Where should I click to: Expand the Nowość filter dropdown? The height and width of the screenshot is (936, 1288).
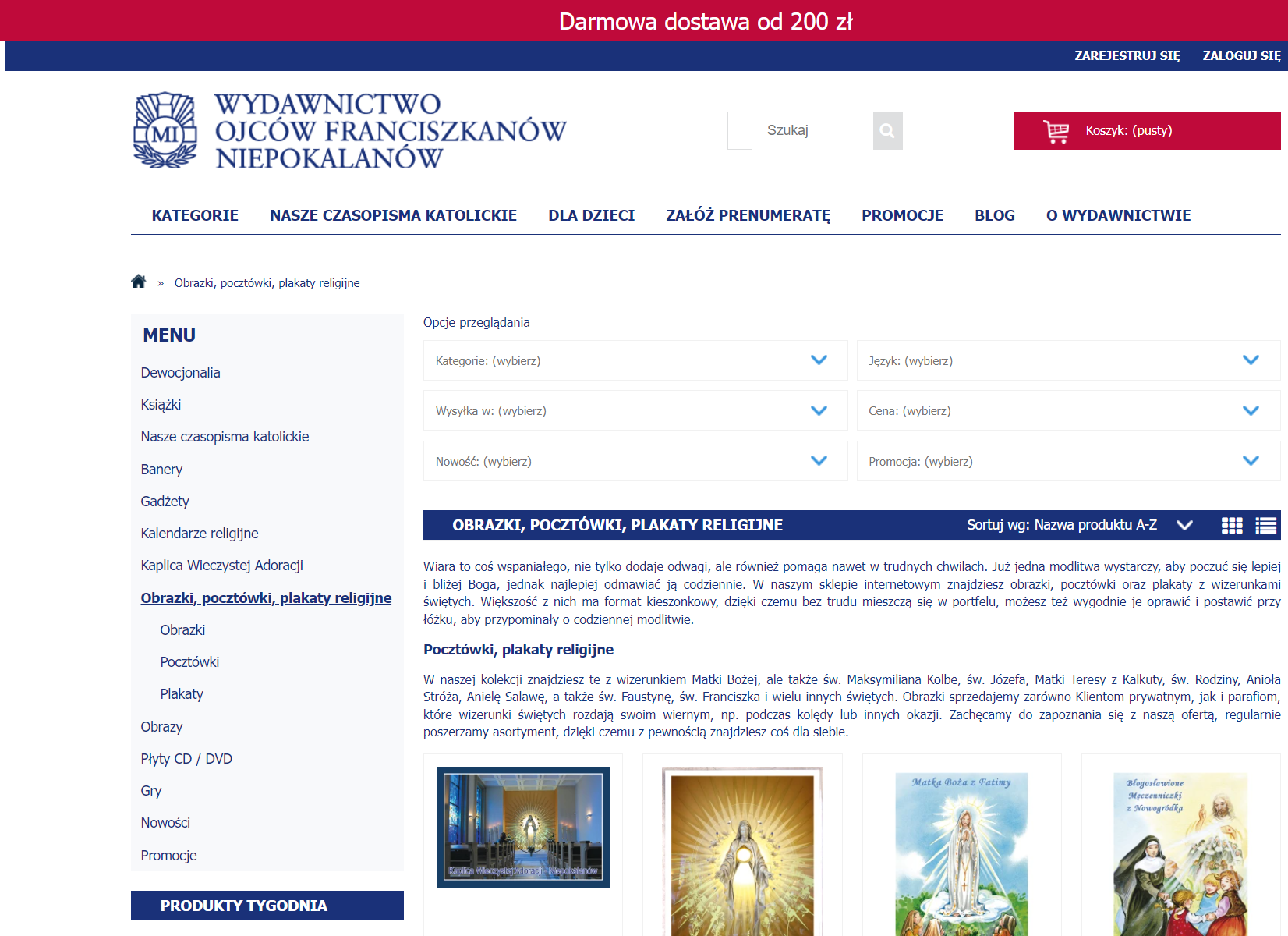click(635, 461)
